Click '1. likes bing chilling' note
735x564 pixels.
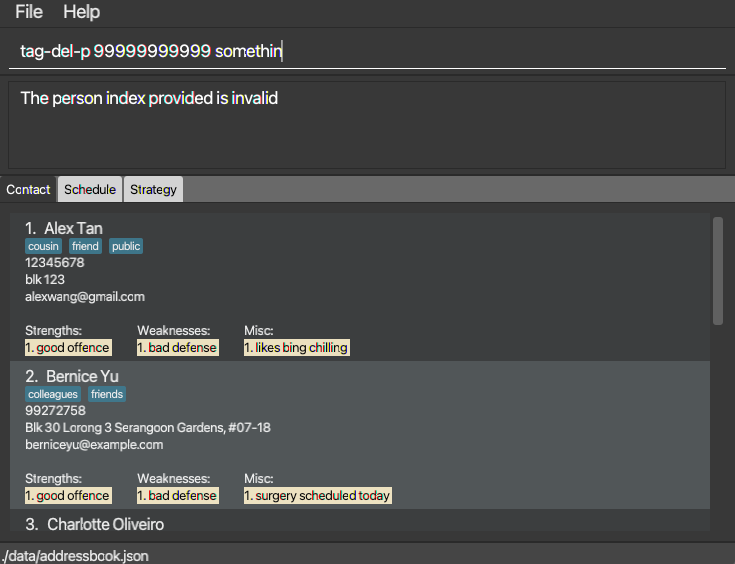click(297, 347)
